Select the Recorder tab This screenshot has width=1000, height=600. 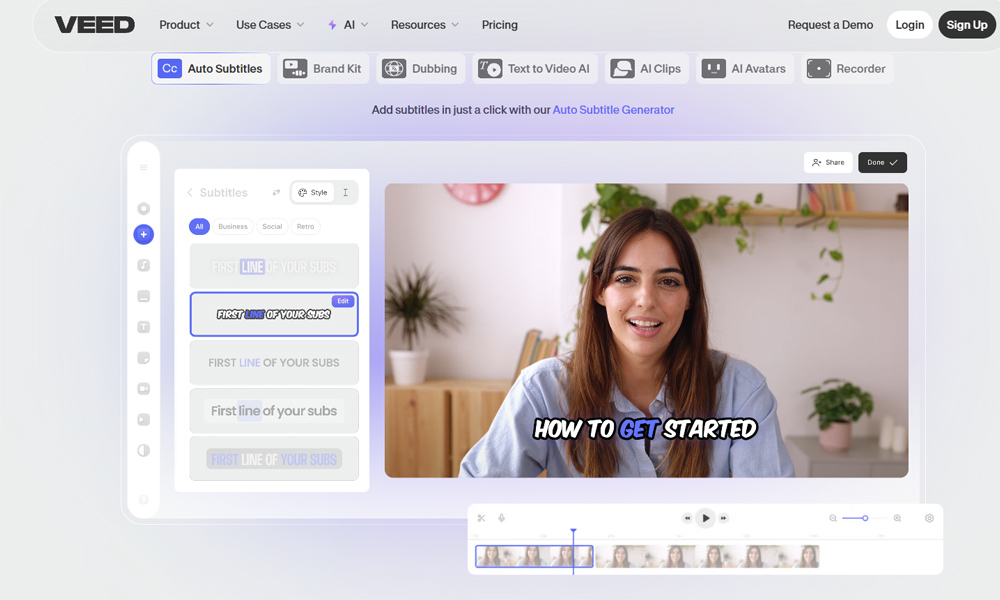tap(846, 68)
